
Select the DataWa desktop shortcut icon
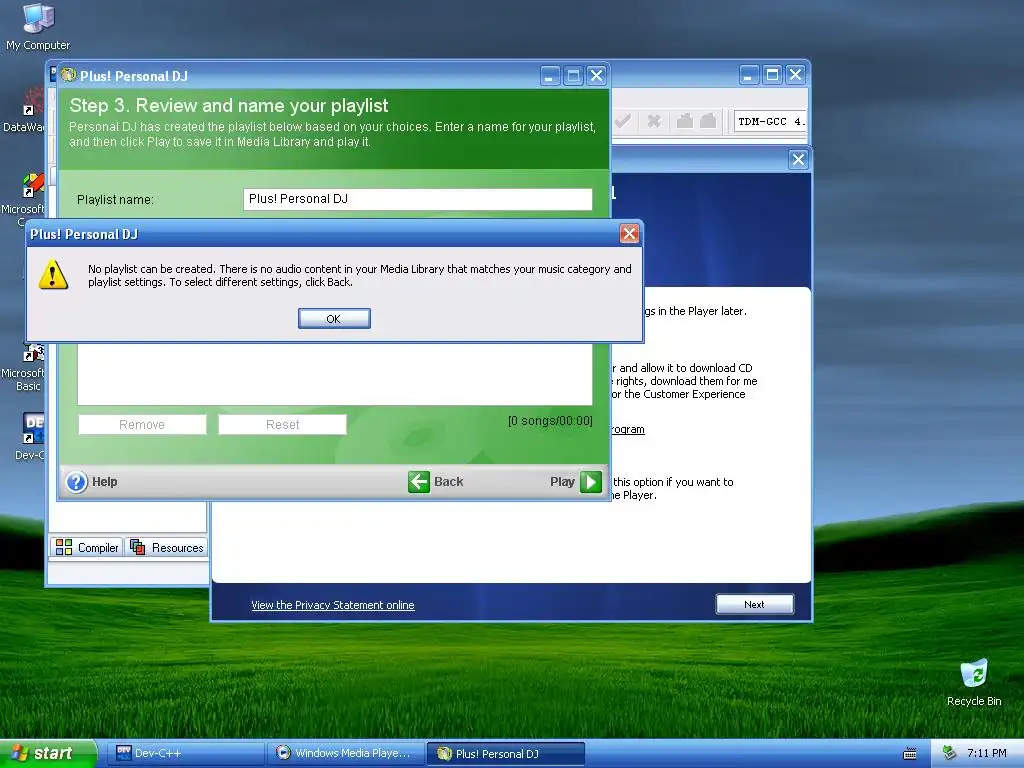point(24,110)
